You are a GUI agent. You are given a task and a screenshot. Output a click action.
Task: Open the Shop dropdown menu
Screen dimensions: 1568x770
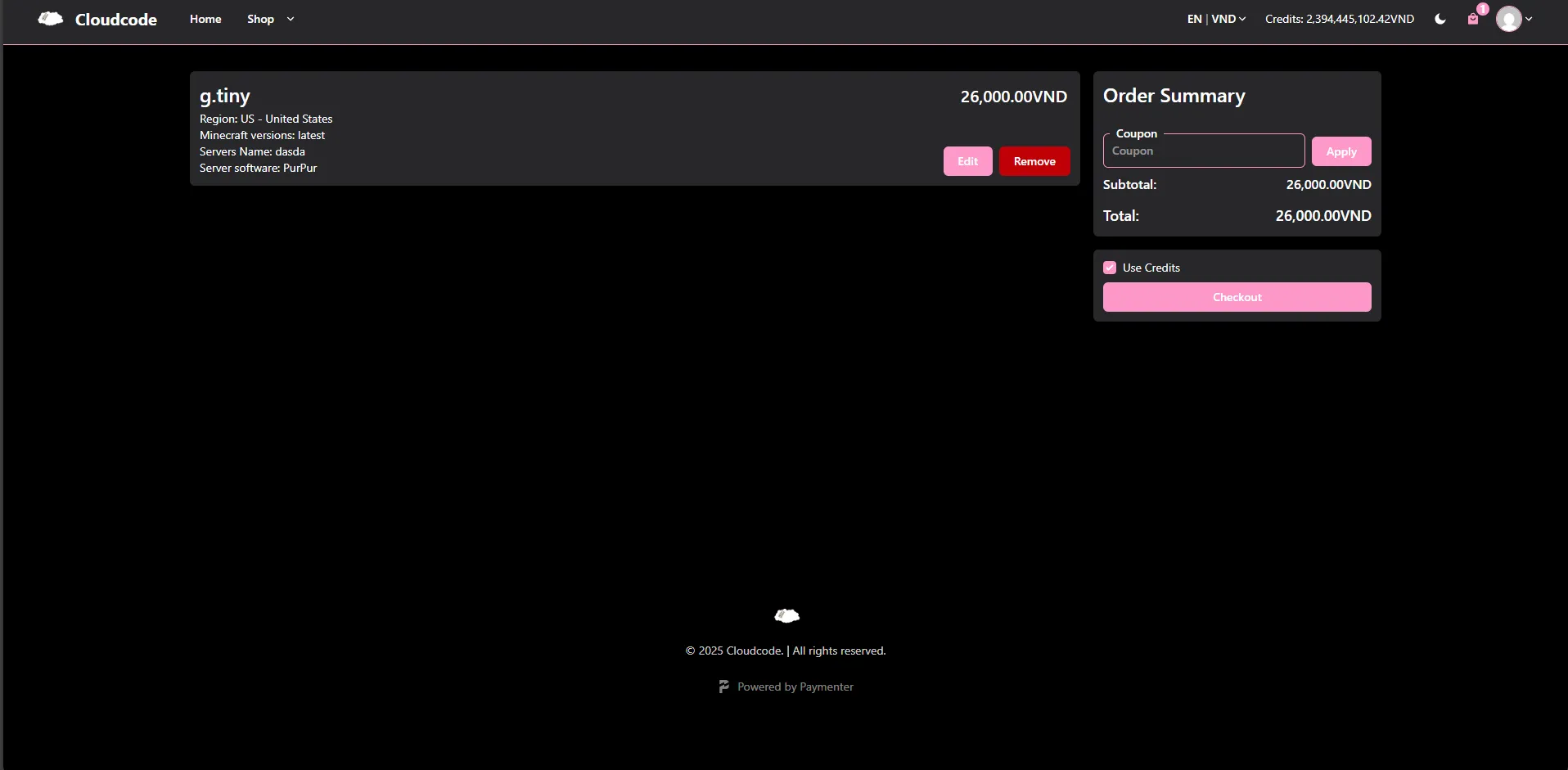[269, 19]
